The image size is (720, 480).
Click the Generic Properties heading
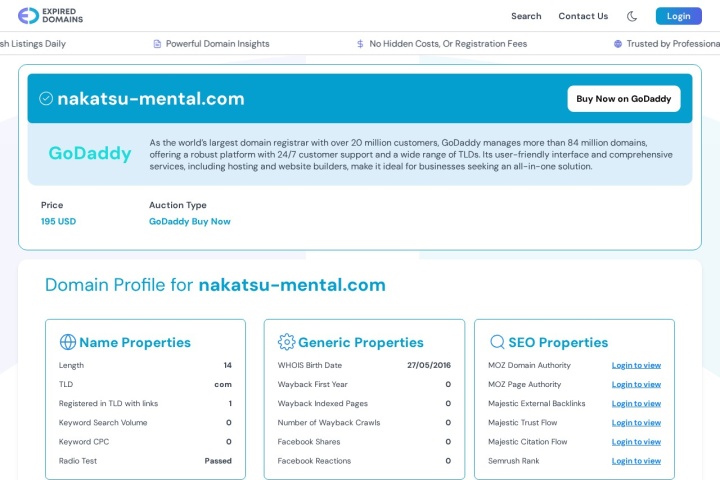[x=361, y=343]
